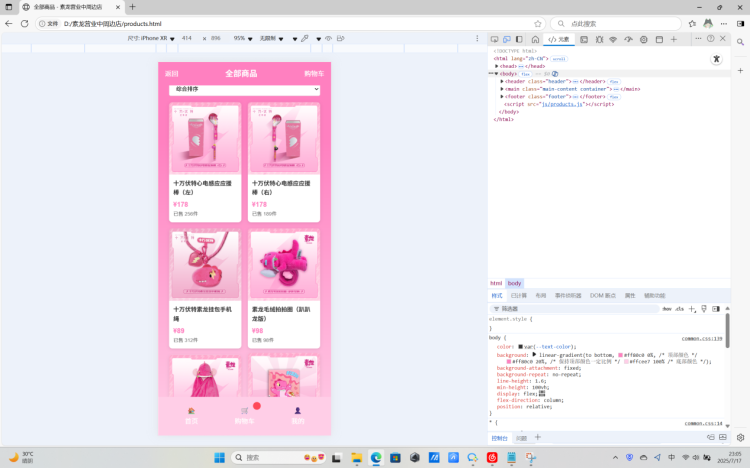Open DevTools settings gear at bottom right
This screenshot has height=468, width=750.
click(x=740, y=437)
